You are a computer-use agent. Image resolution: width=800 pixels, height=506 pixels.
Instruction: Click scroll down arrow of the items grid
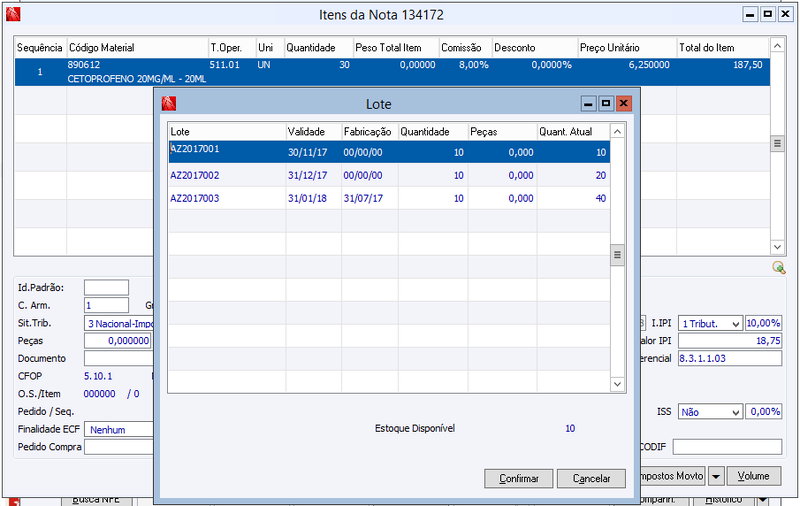pos(777,247)
